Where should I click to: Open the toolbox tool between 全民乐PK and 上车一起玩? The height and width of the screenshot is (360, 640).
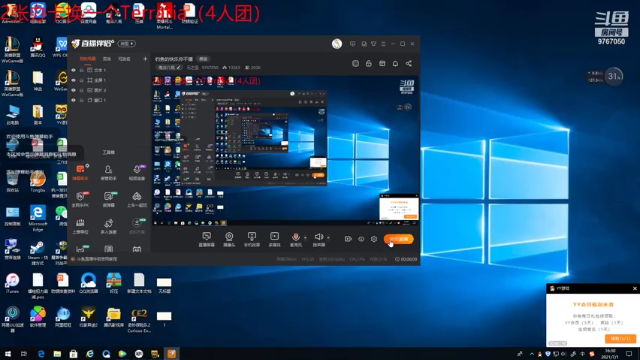click(108, 199)
